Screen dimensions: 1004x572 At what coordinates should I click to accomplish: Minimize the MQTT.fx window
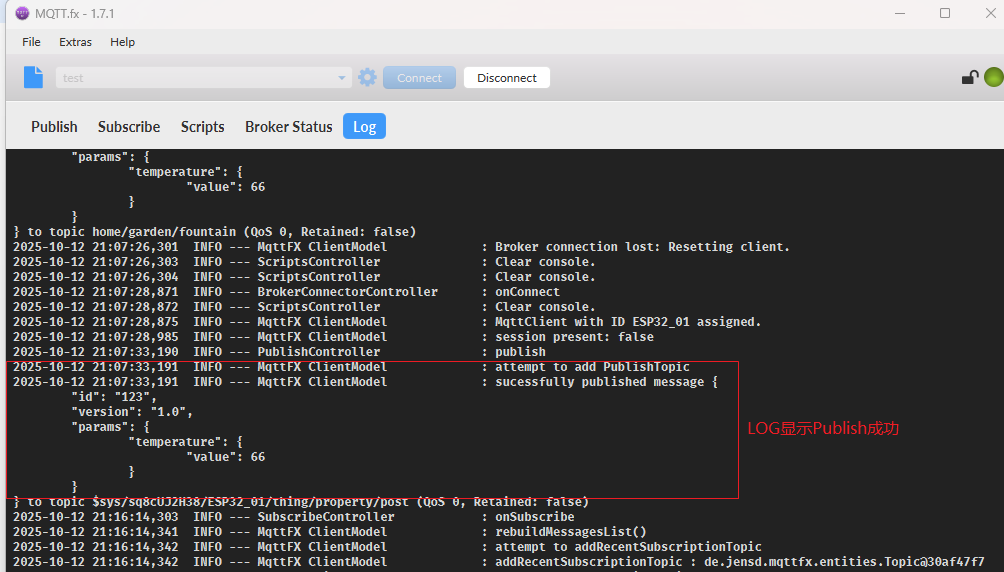pyautogui.click(x=900, y=13)
